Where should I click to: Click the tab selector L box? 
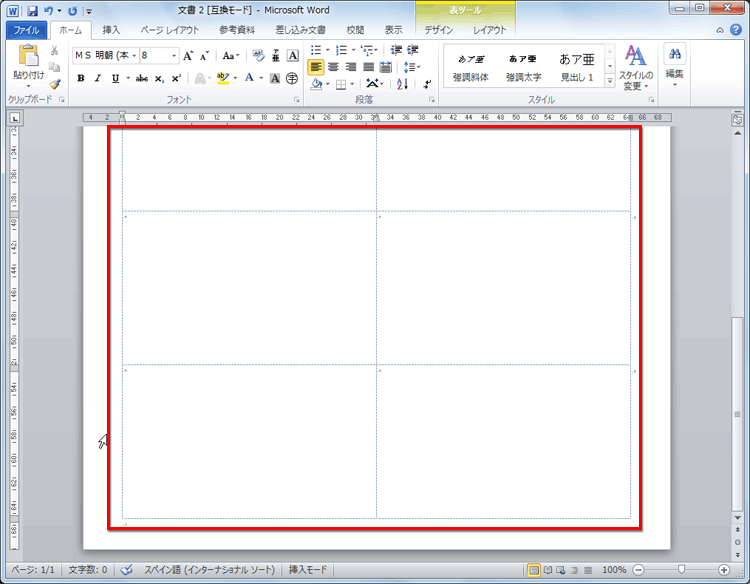pos(15,118)
